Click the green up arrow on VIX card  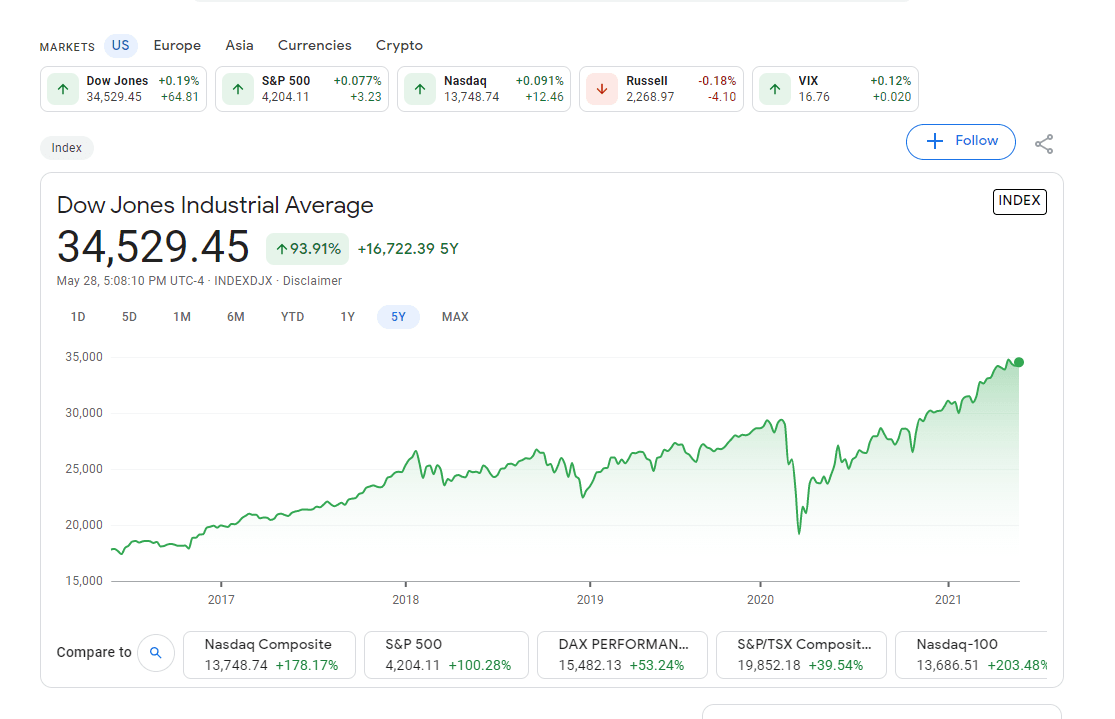pos(775,89)
